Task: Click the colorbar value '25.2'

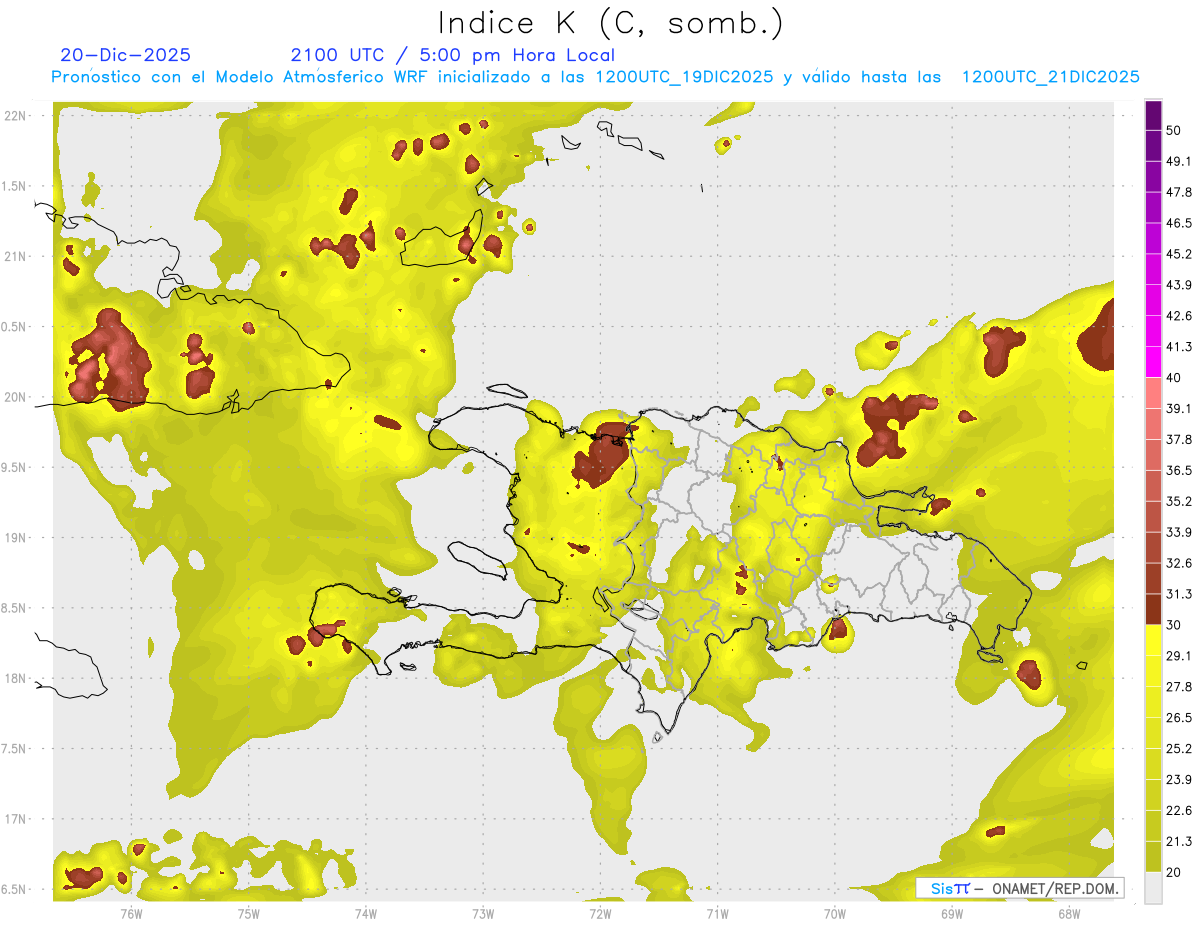Action: (1179, 750)
